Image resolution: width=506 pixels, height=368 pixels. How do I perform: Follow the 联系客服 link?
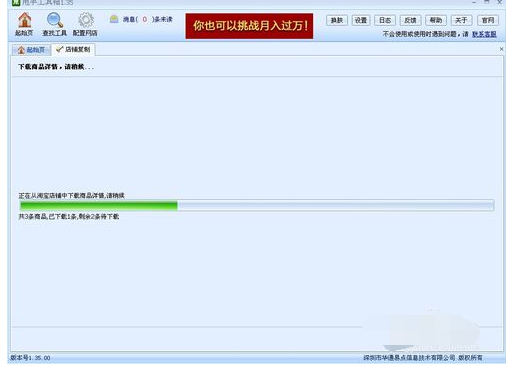[484, 34]
